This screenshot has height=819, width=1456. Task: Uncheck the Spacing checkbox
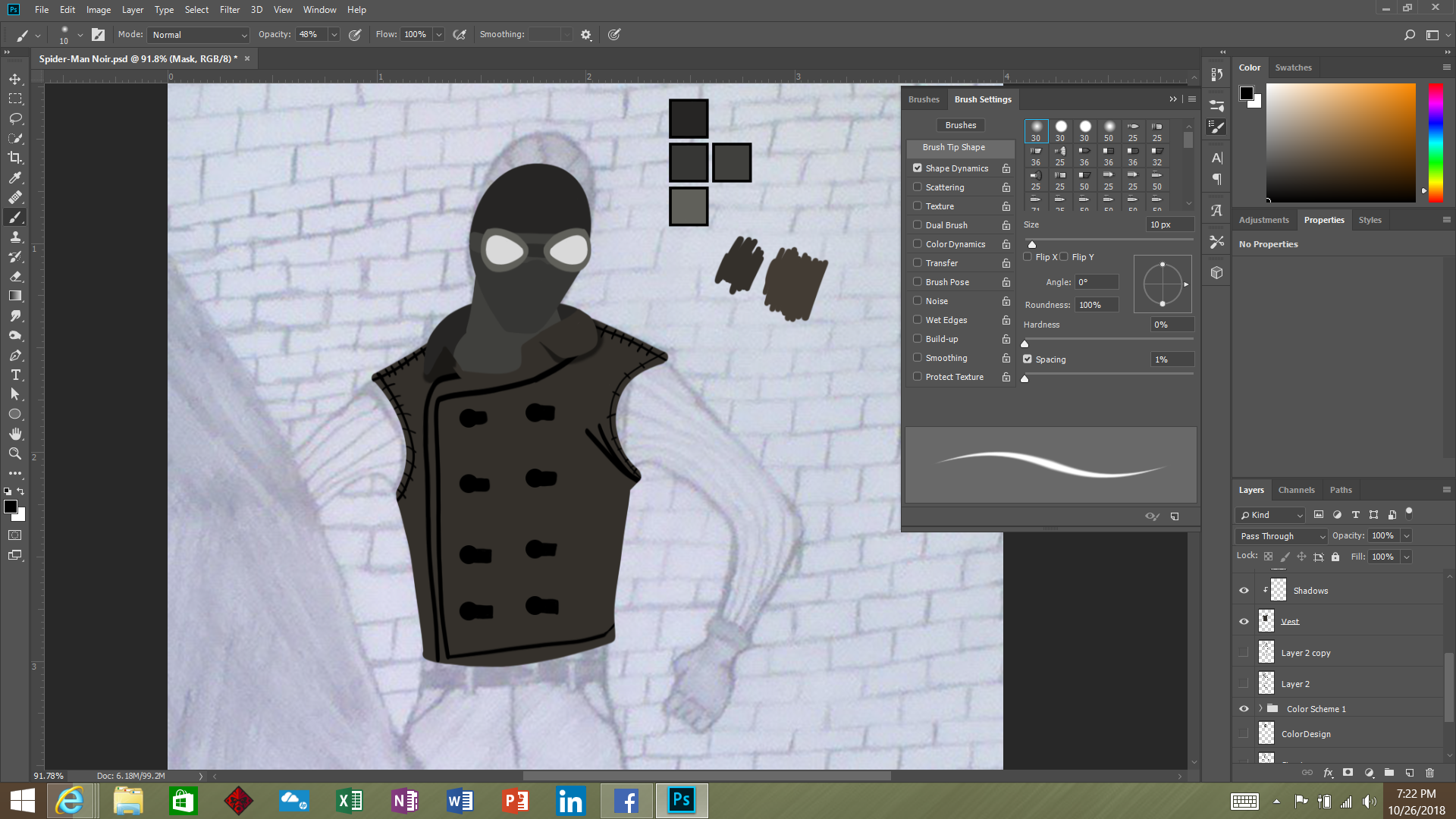[x=1028, y=359]
